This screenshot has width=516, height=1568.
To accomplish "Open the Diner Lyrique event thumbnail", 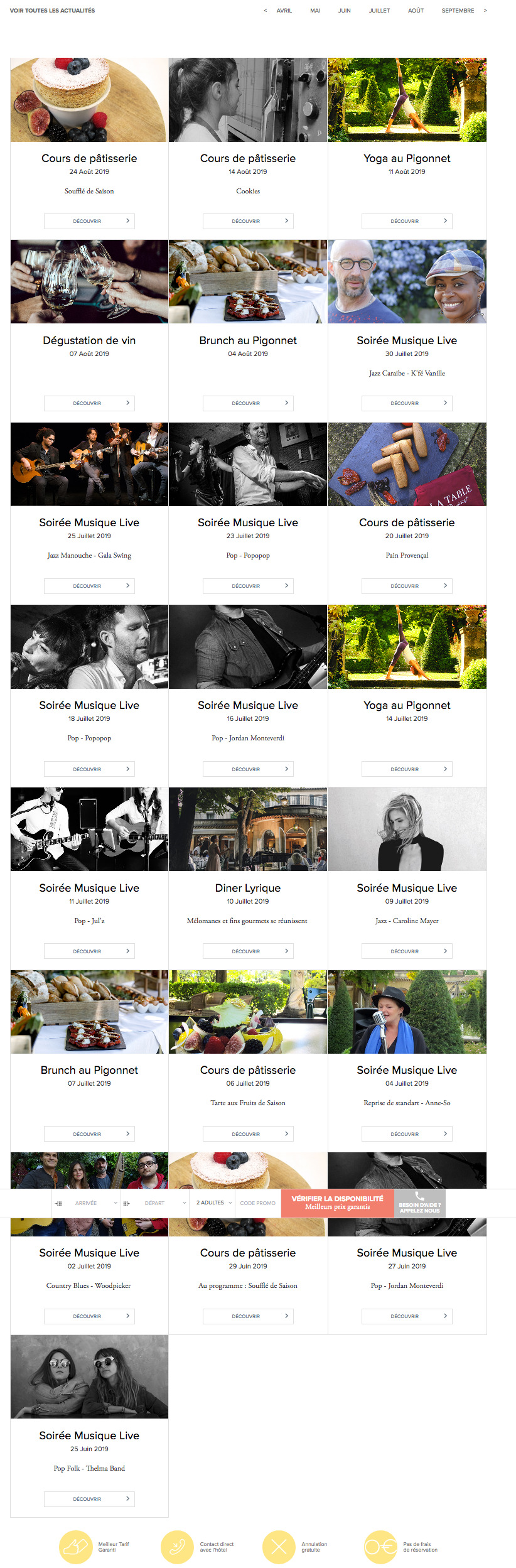I will 248,829.
